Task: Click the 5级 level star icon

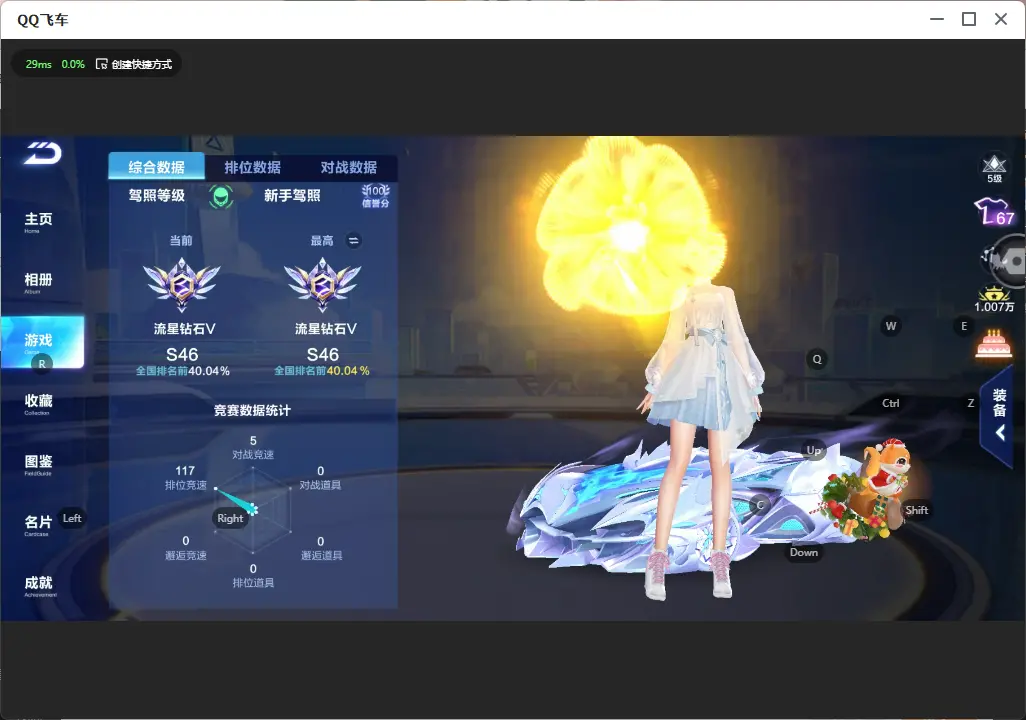Action: coord(994,168)
